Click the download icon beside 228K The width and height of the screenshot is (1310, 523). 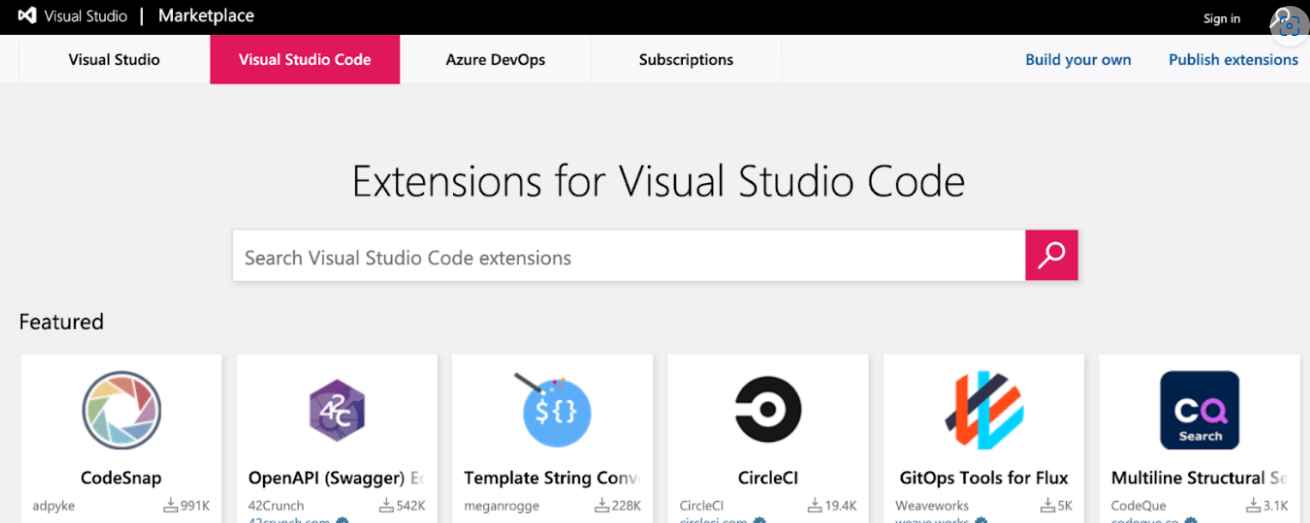pos(602,505)
